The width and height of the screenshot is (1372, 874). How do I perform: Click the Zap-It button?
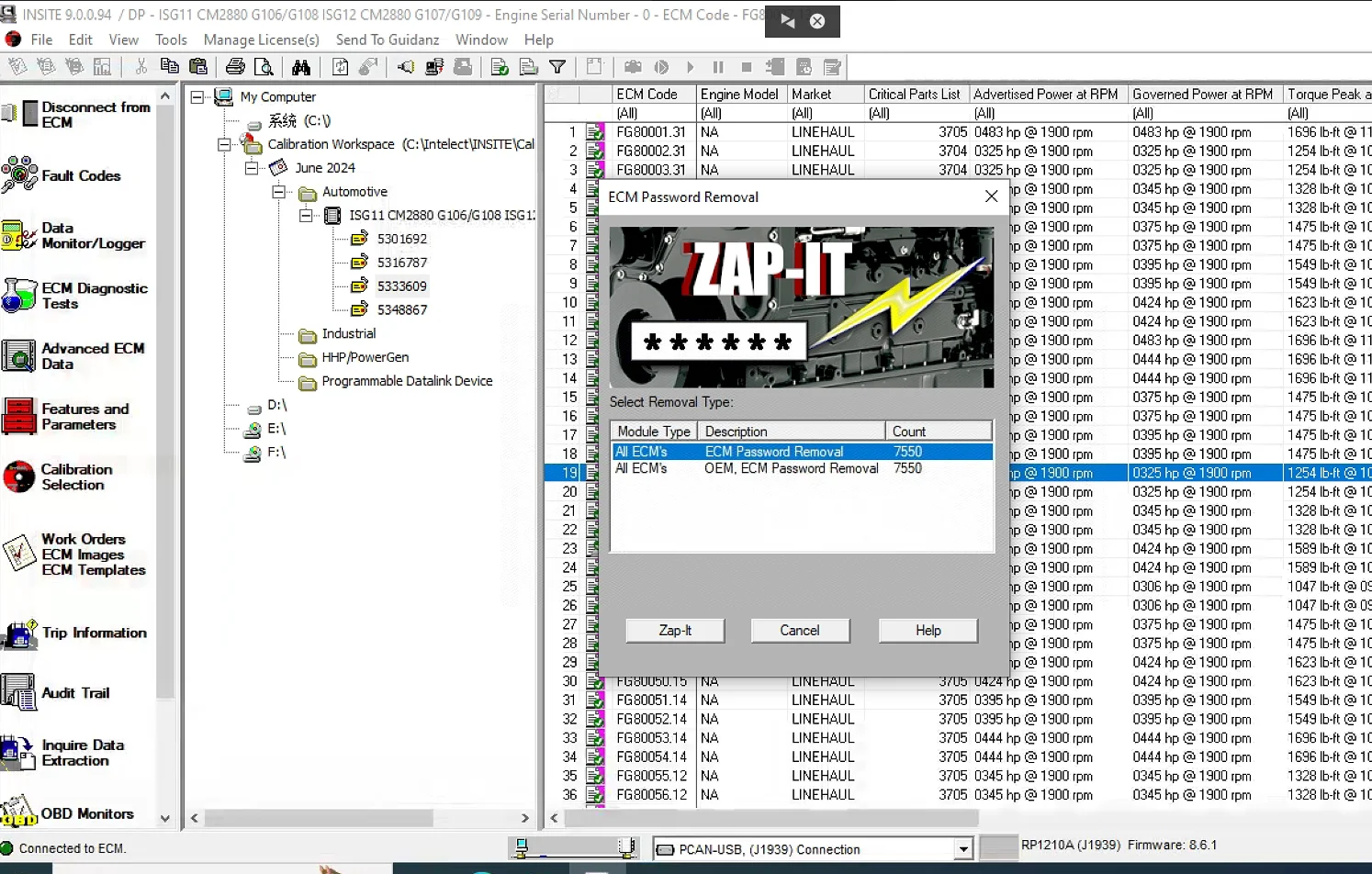675,631
